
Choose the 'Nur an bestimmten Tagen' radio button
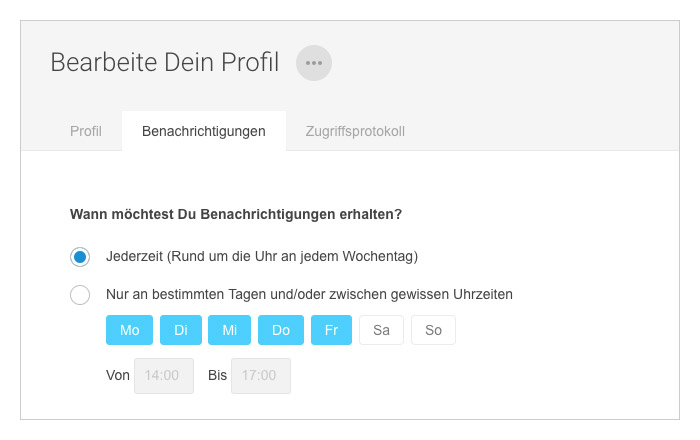pos(80,295)
